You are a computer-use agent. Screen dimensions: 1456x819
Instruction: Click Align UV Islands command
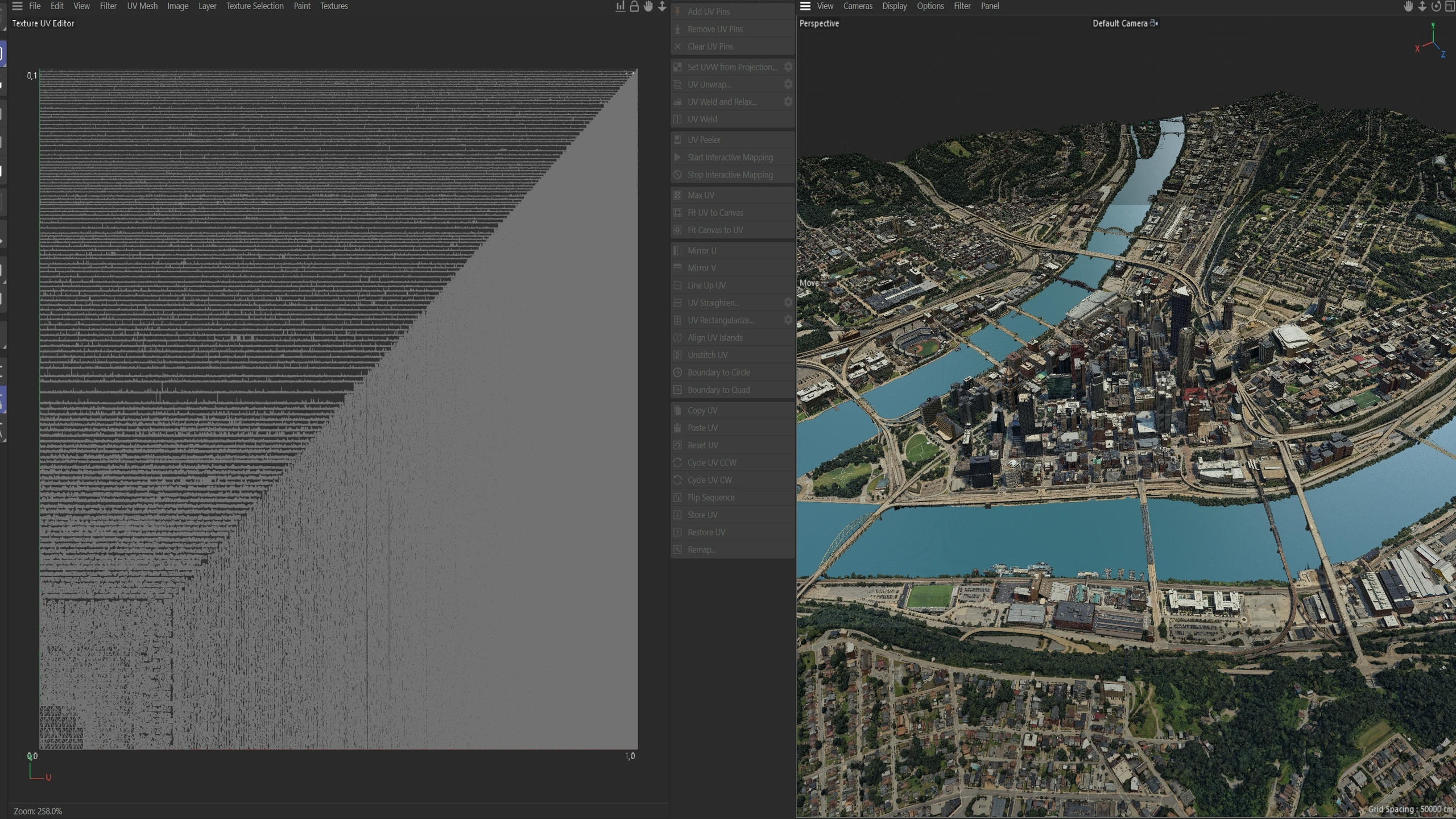[733, 338]
